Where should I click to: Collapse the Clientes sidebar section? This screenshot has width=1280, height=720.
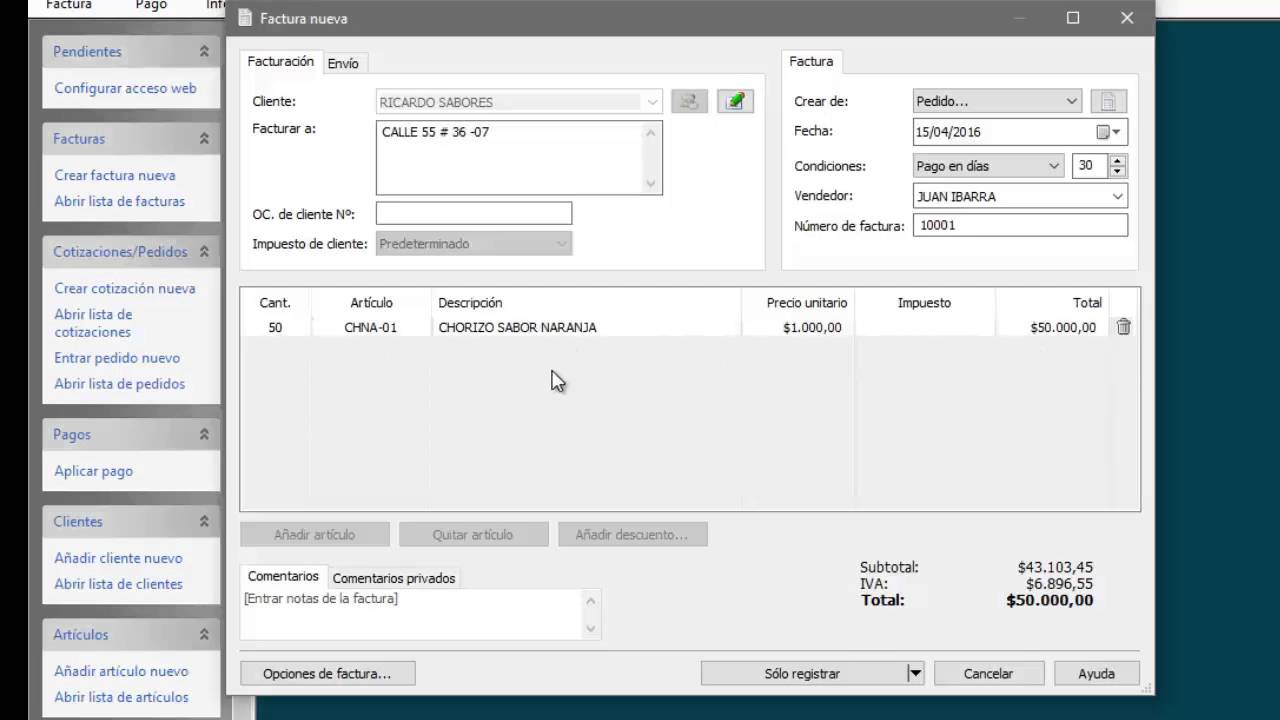[204, 521]
